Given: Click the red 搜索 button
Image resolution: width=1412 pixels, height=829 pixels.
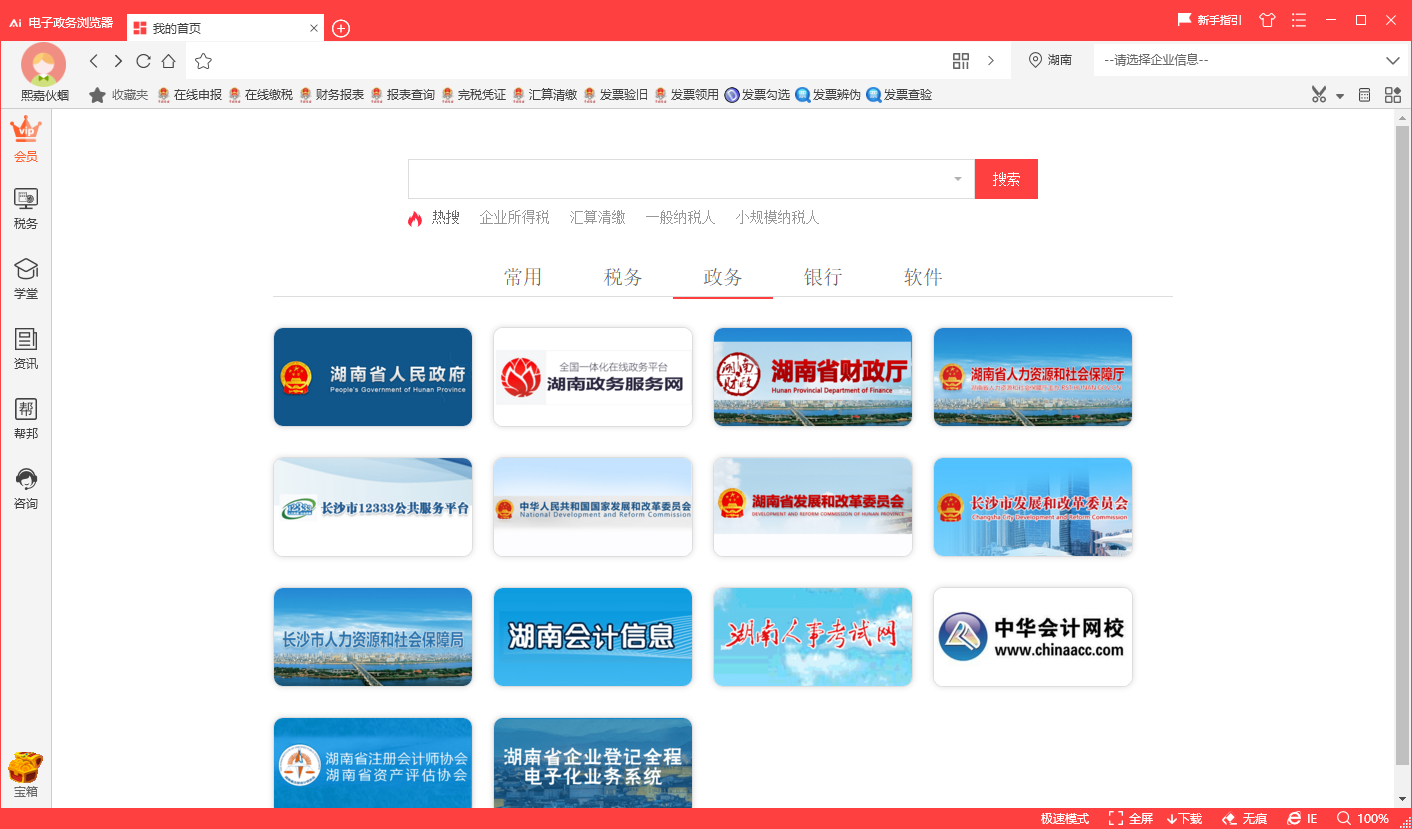Looking at the screenshot, I should [1006, 179].
